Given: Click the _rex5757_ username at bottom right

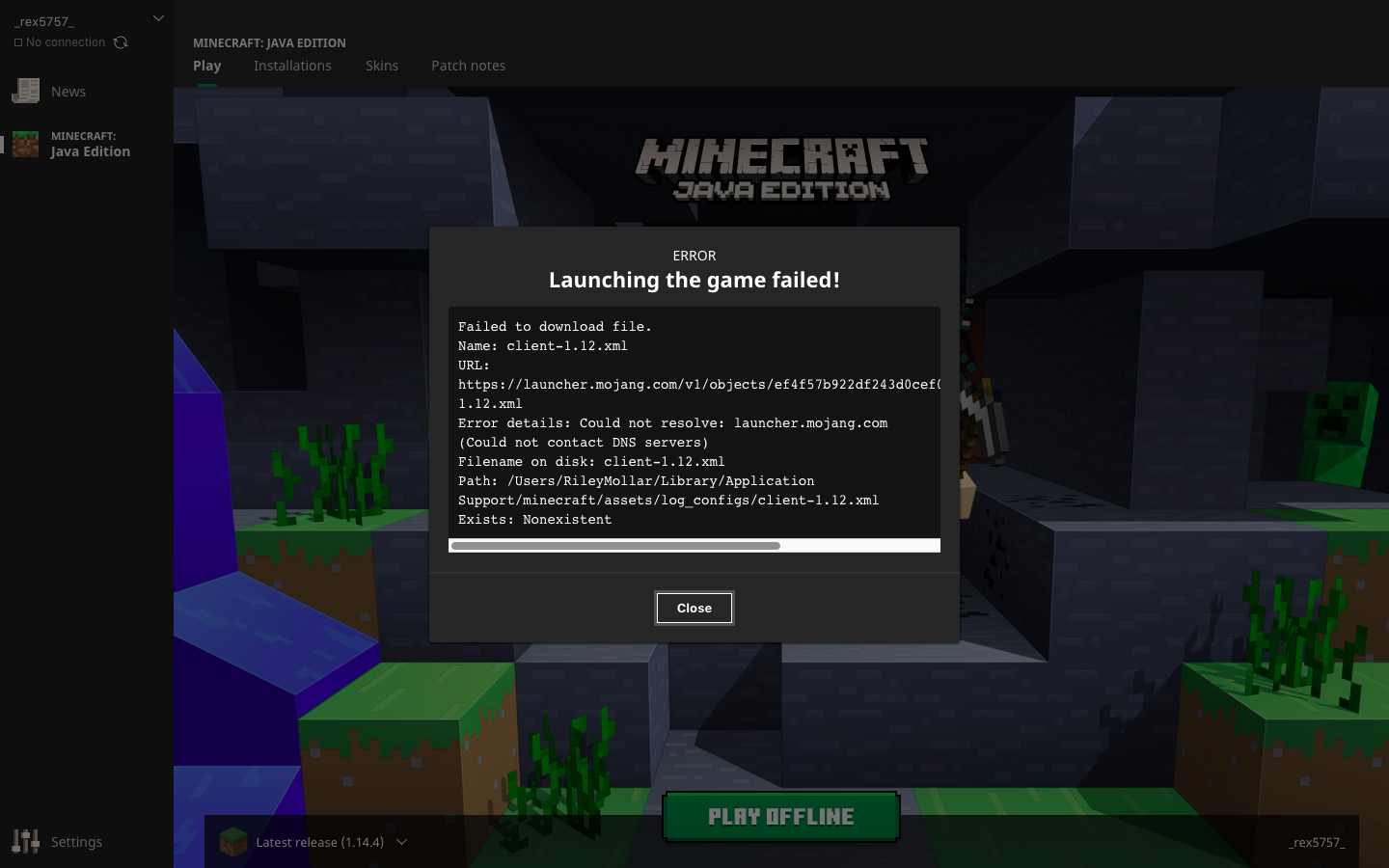Looking at the screenshot, I should 1317,842.
